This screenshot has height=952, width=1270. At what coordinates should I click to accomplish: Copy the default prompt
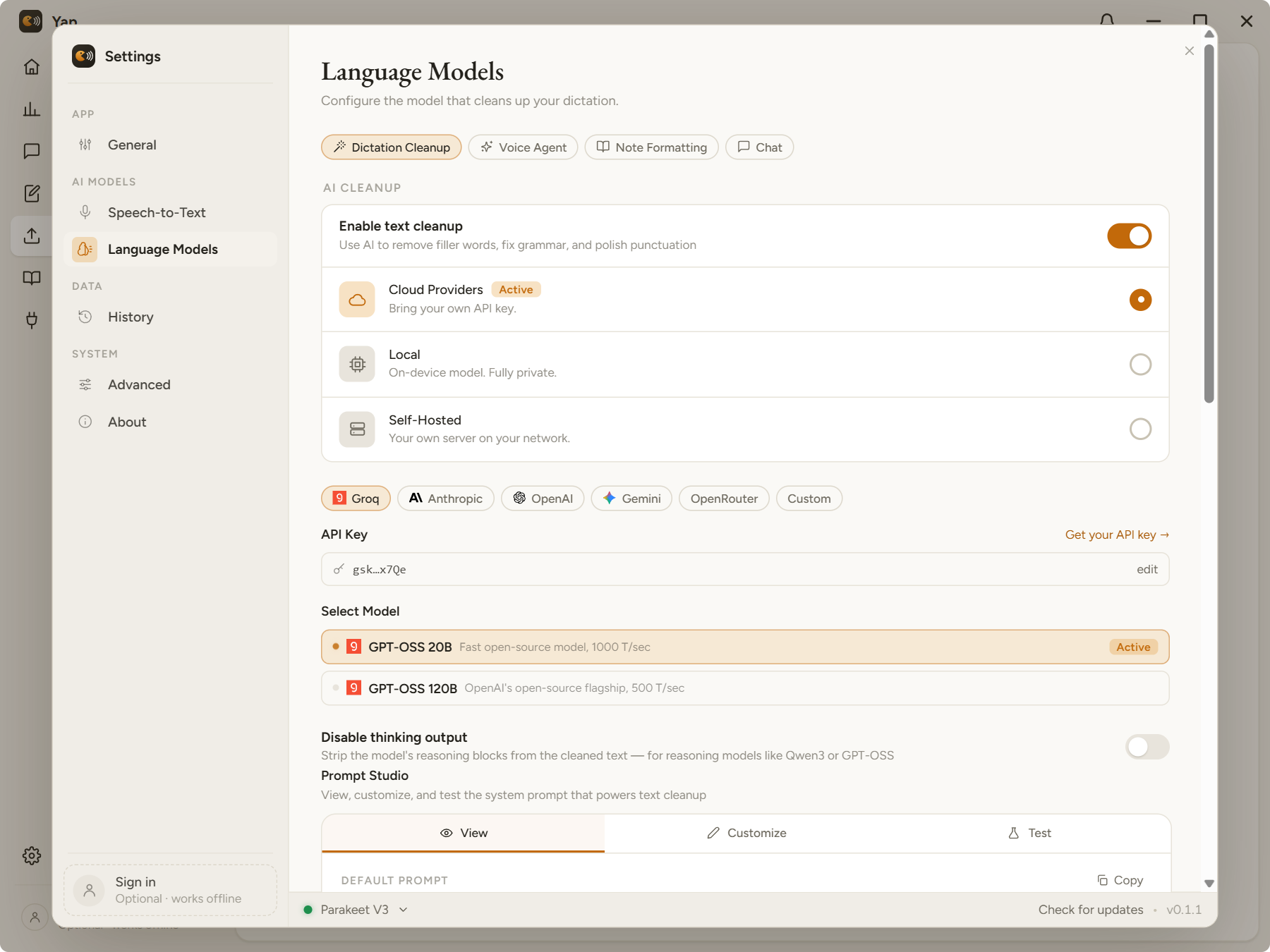click(1120, 880)
